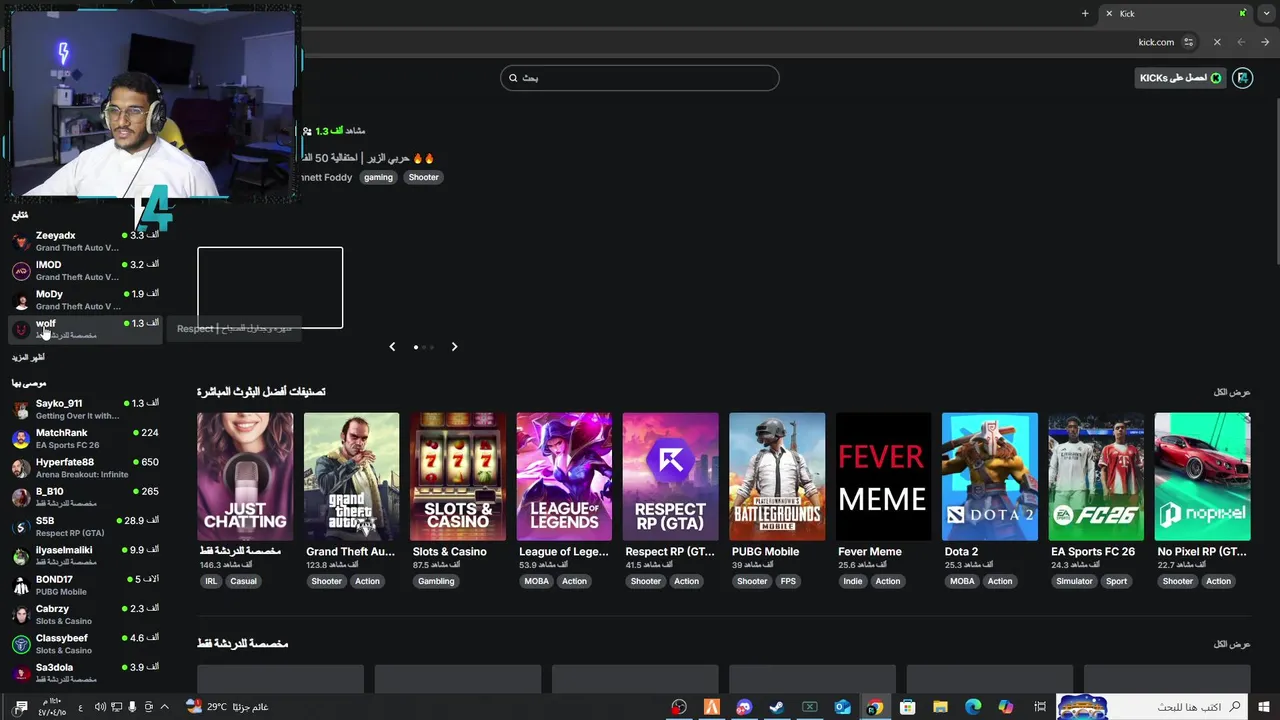1280x720 pixels.
Task: Focus the Kick search field
Action: point(640,78)
